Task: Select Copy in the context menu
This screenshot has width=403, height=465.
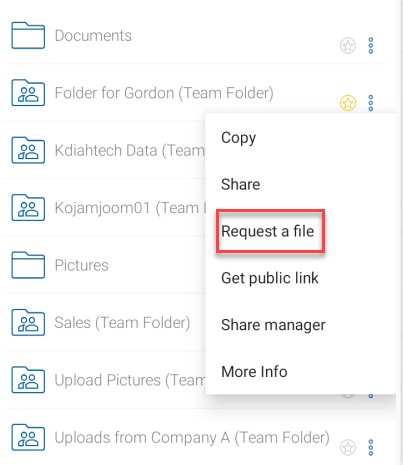Action: pos(238,138)
